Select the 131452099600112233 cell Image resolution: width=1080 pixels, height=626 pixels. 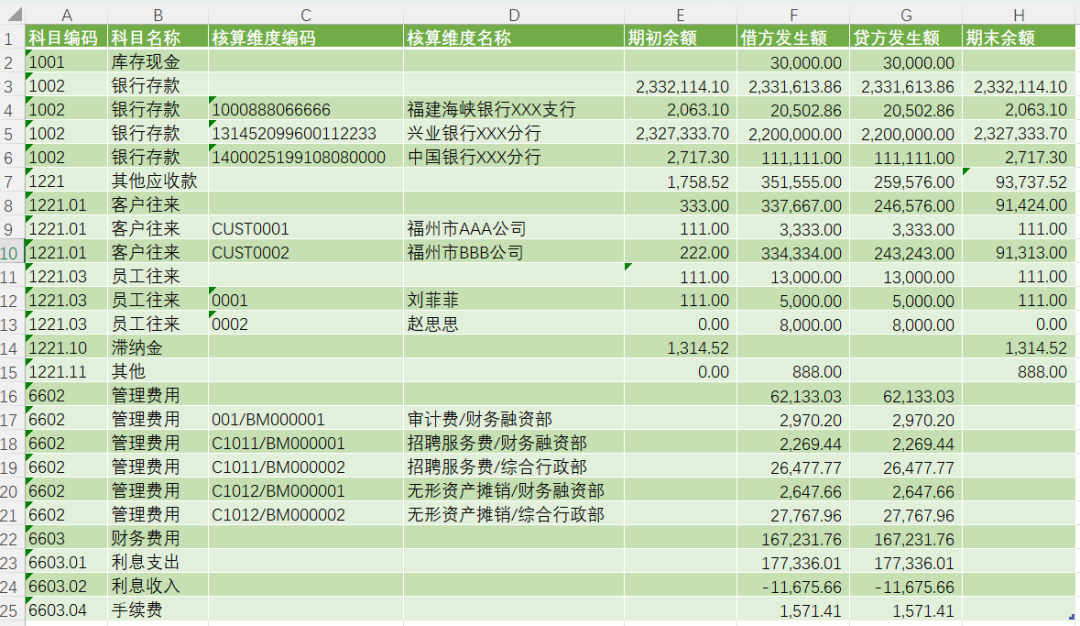[306, 134]
